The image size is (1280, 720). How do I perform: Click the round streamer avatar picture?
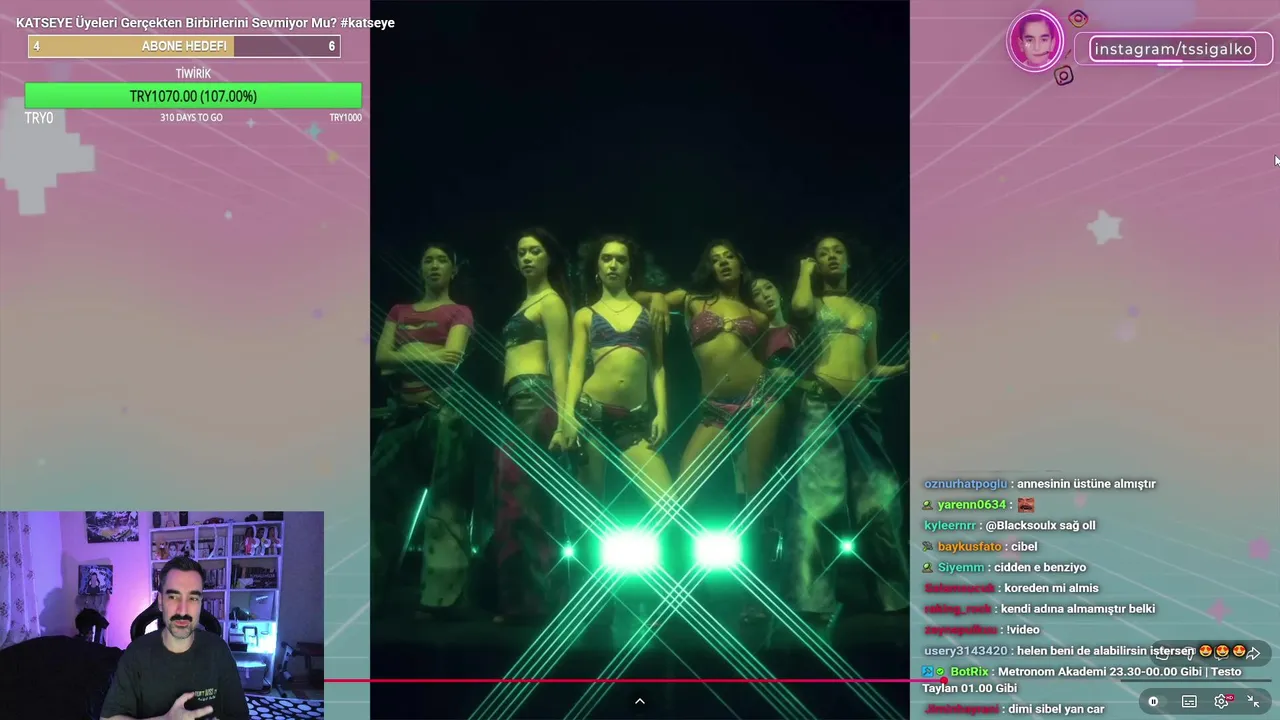pyautogui.click(x=1034, y=43)
